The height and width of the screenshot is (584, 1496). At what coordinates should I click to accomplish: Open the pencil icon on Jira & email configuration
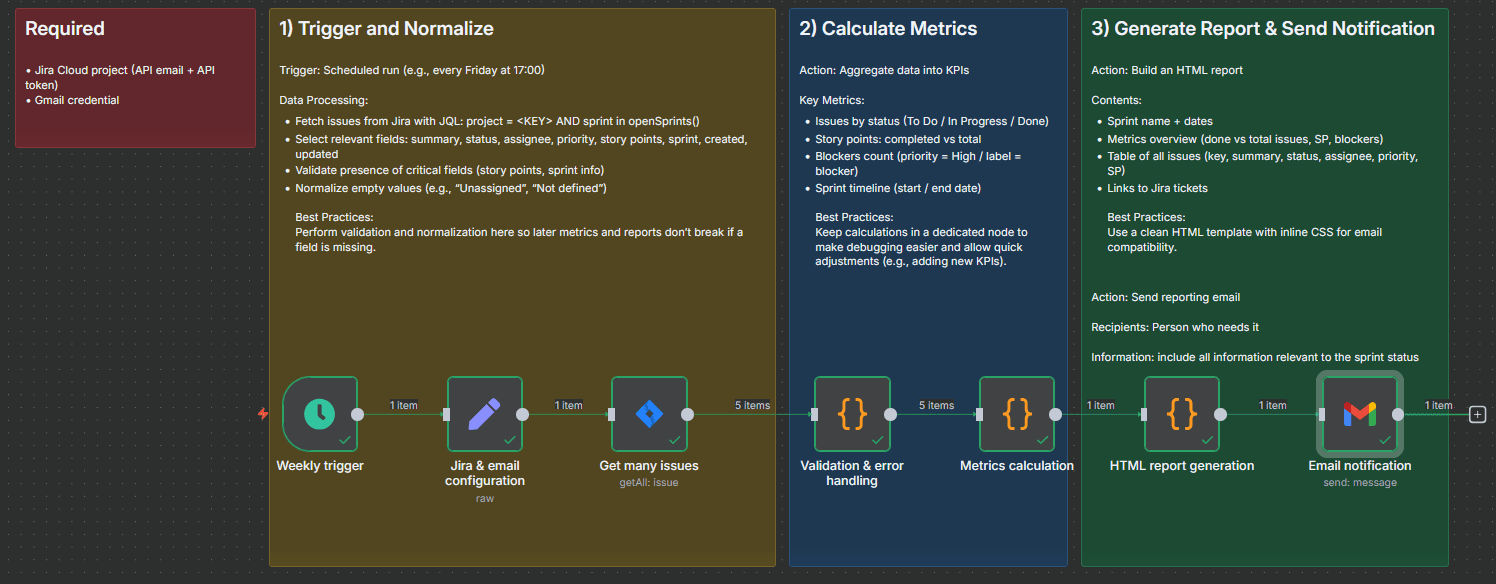coord(484,413)
